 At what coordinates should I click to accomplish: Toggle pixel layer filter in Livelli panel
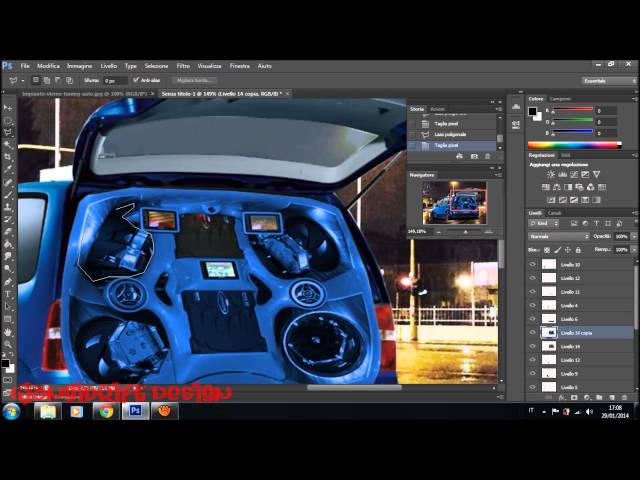[574, 223]
